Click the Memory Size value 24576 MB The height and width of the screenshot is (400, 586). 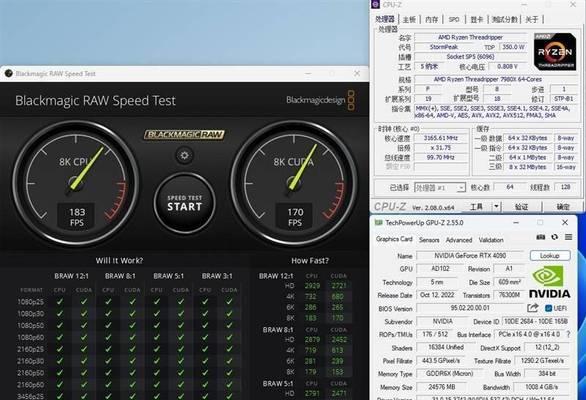coord(441,387)
